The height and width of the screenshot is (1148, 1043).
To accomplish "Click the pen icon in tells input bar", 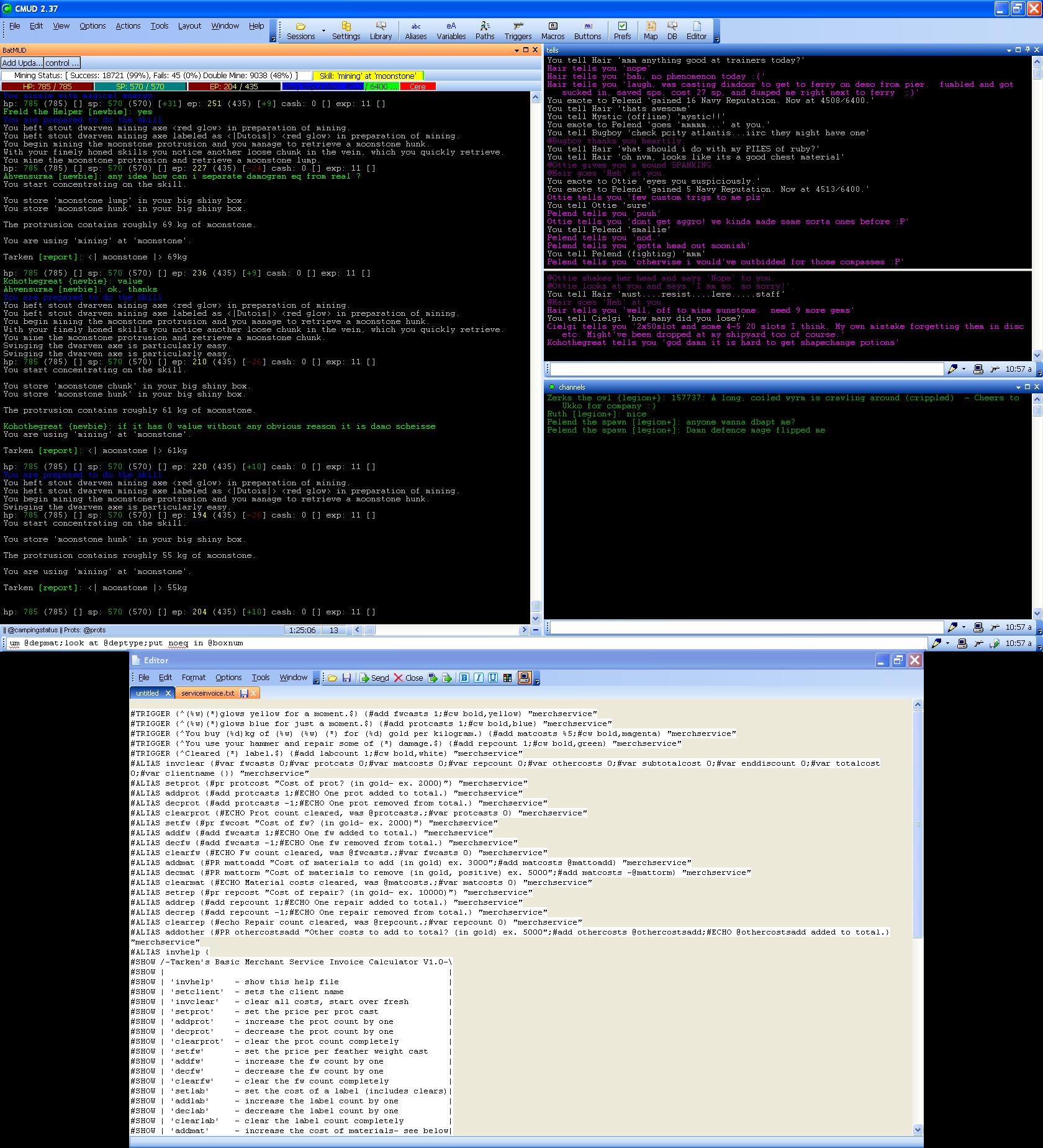I will [x=952, y=369].
